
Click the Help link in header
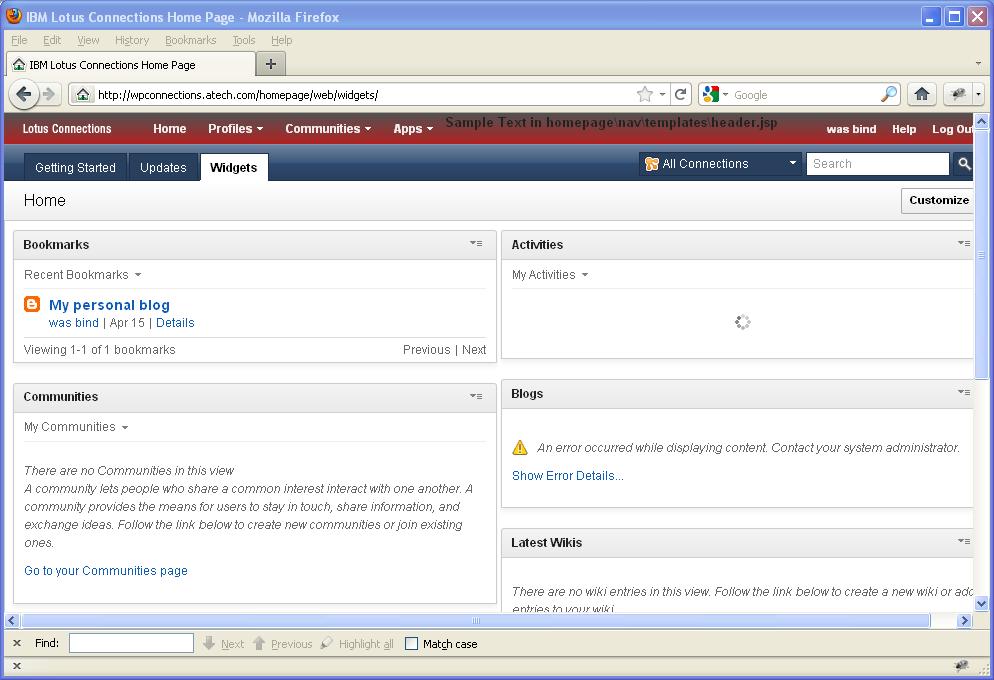coord(903,129)
